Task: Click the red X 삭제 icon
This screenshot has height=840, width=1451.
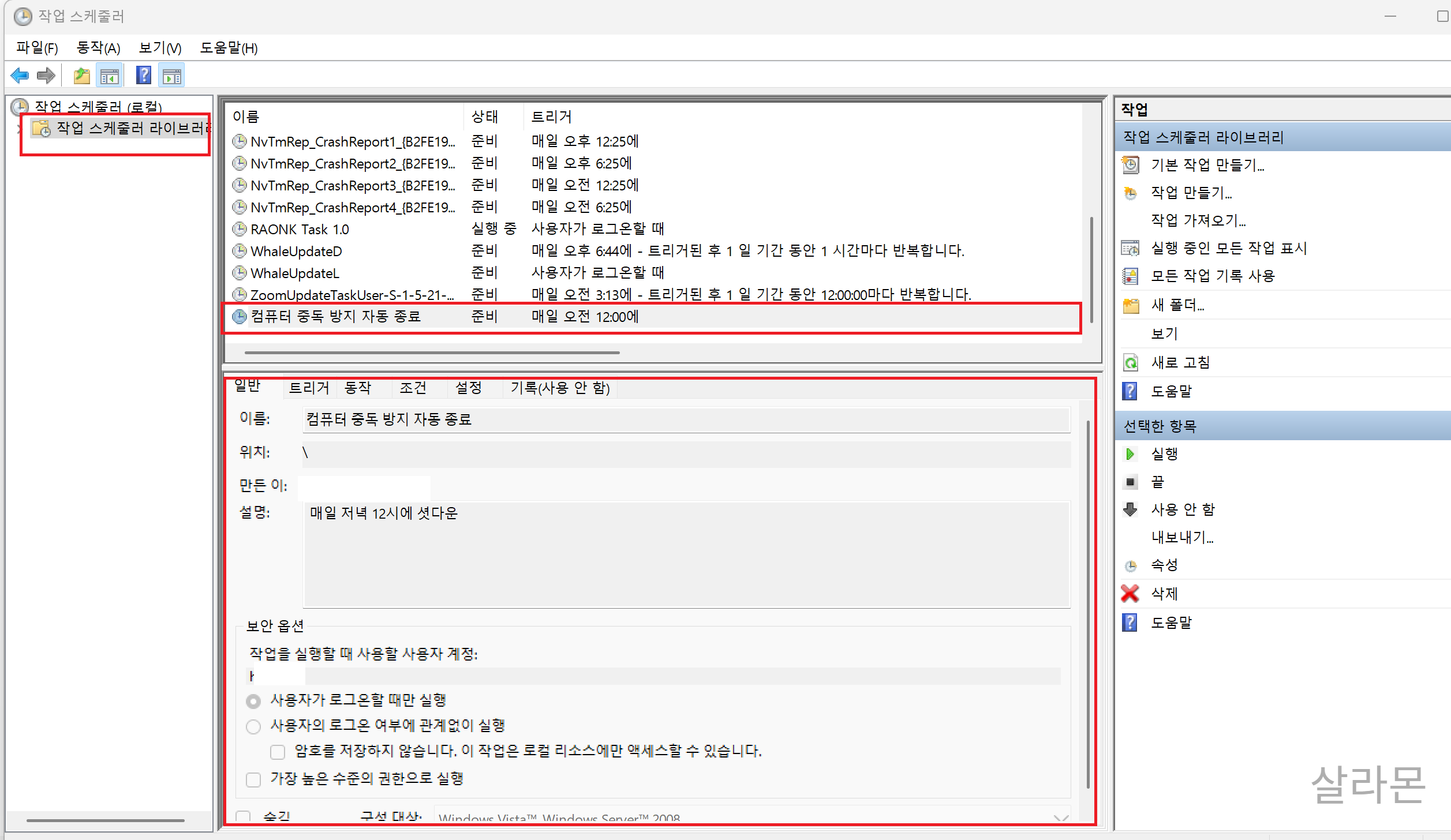Action: coord(1130,594)
